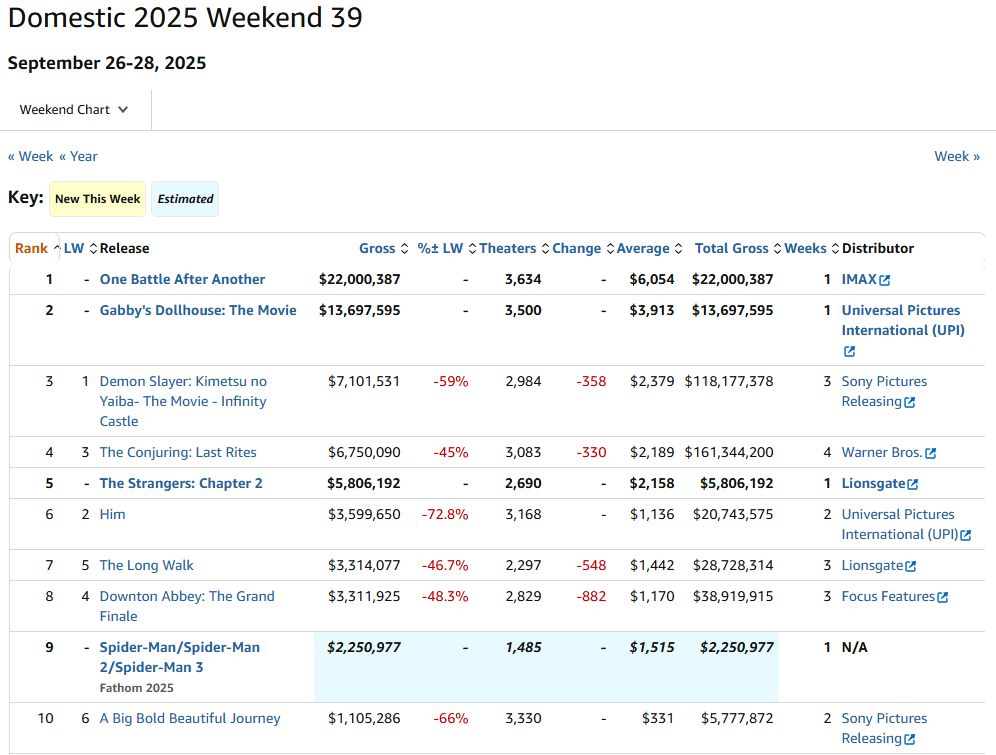Screen dimensions: 996x755
Task: Open The Long Walk release page
Action: (x=147, y=566)
